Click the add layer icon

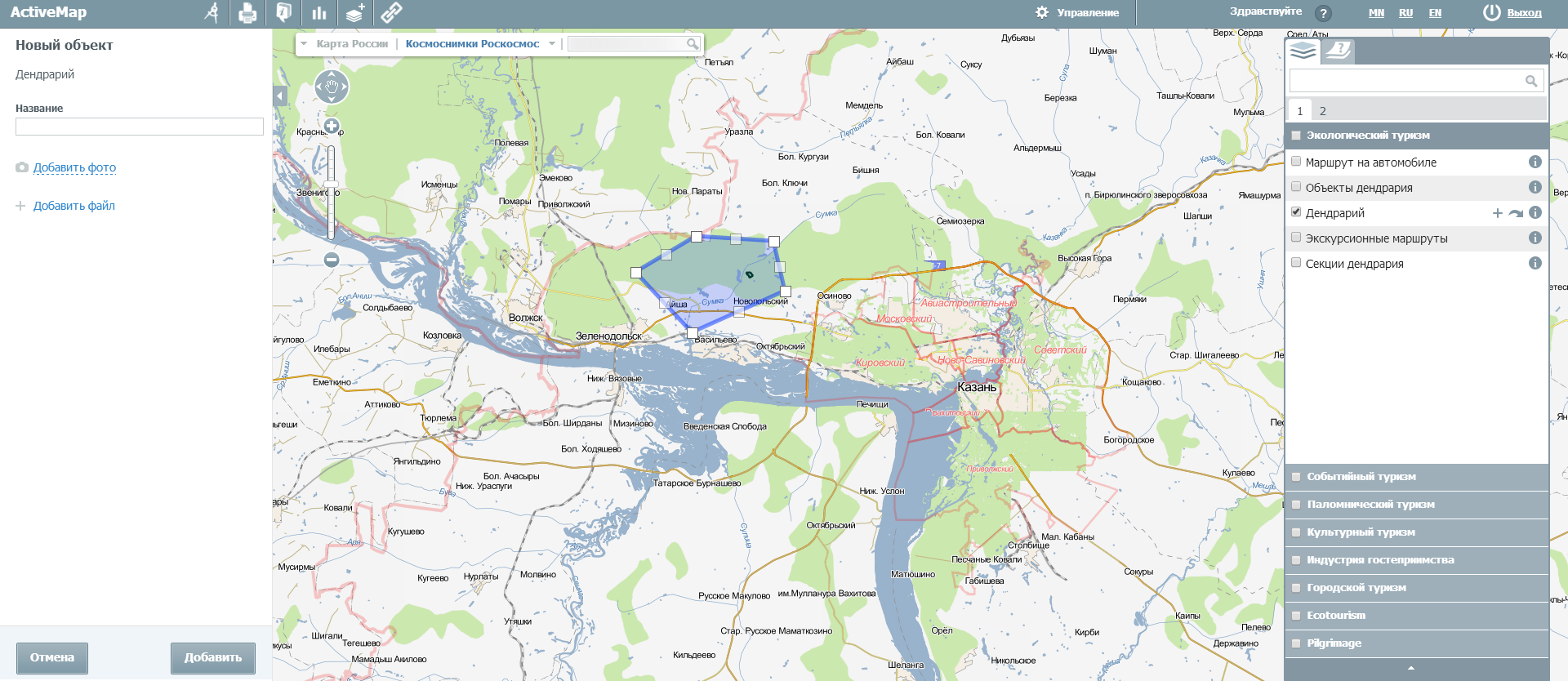pos(354,13)
